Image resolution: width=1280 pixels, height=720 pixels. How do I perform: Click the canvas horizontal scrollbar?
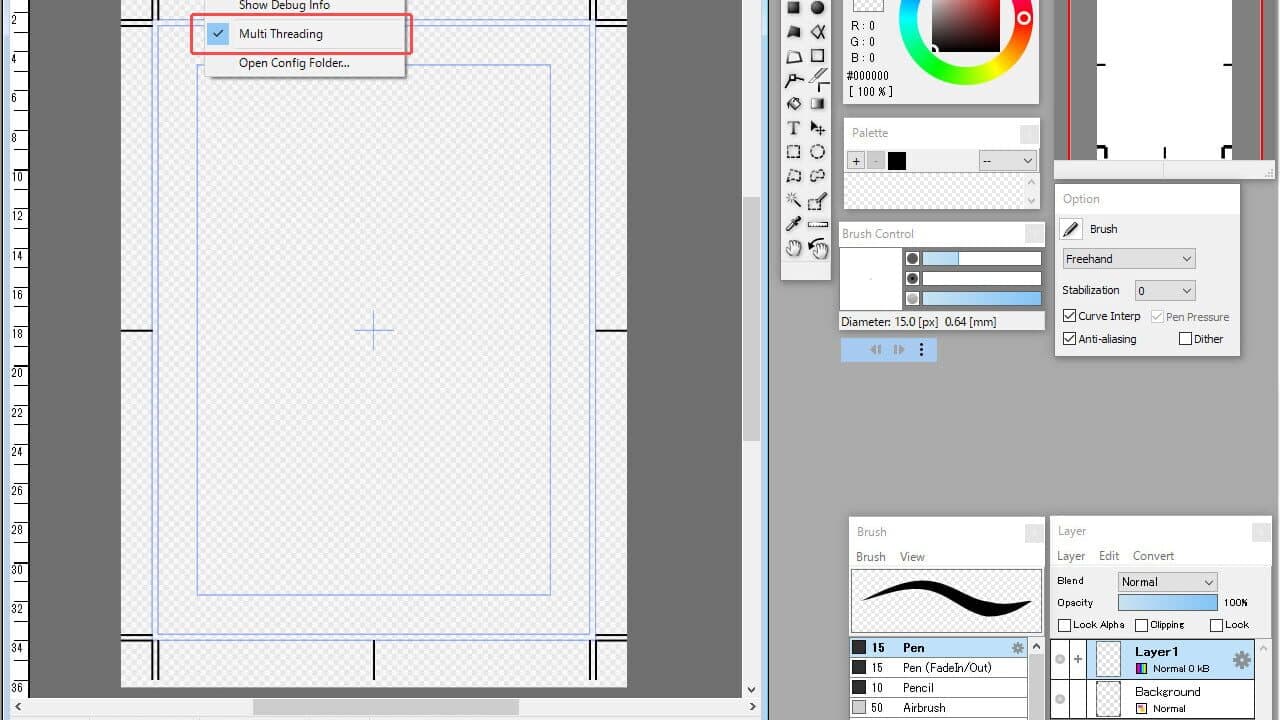(x=385, y=707)
